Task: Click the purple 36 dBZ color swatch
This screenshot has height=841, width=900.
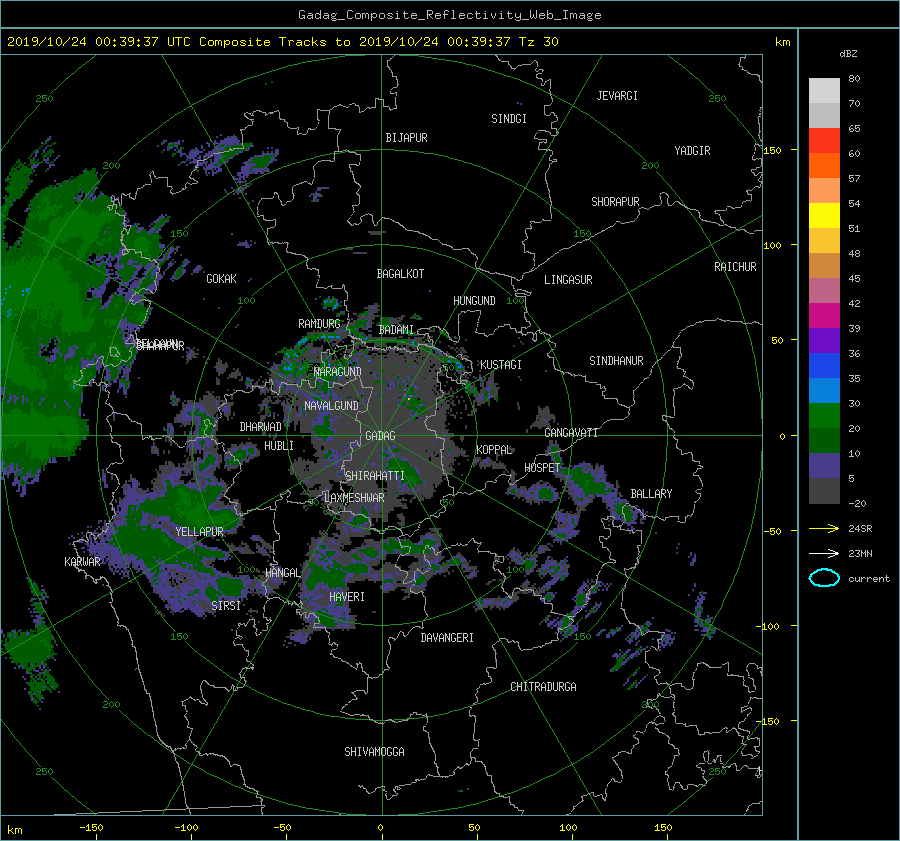Action: (824, 340)
